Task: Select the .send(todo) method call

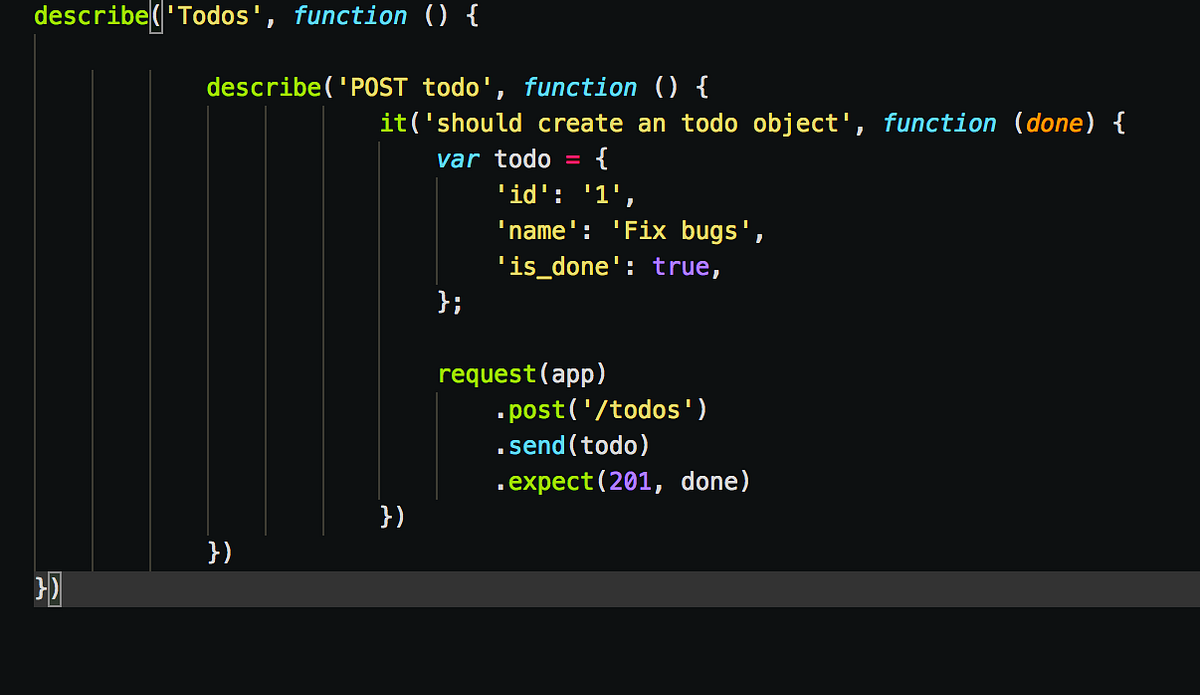Action: 573,445
